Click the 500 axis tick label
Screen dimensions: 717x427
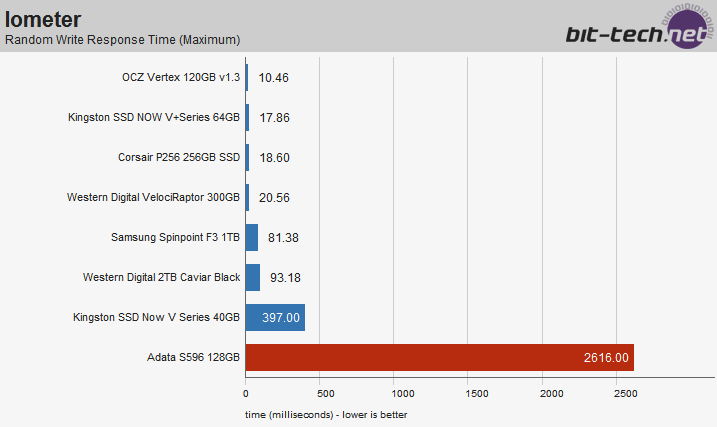(326, 394)
